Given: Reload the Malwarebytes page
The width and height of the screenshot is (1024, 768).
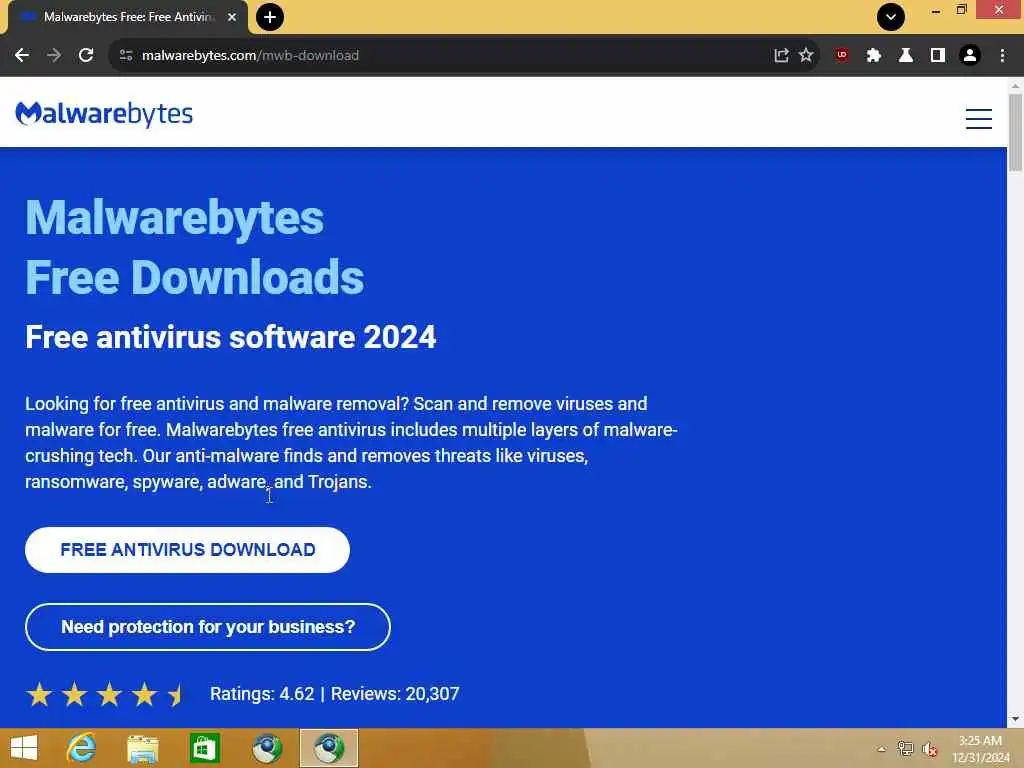Looking at the screenshot, I should tap(86, 56).
